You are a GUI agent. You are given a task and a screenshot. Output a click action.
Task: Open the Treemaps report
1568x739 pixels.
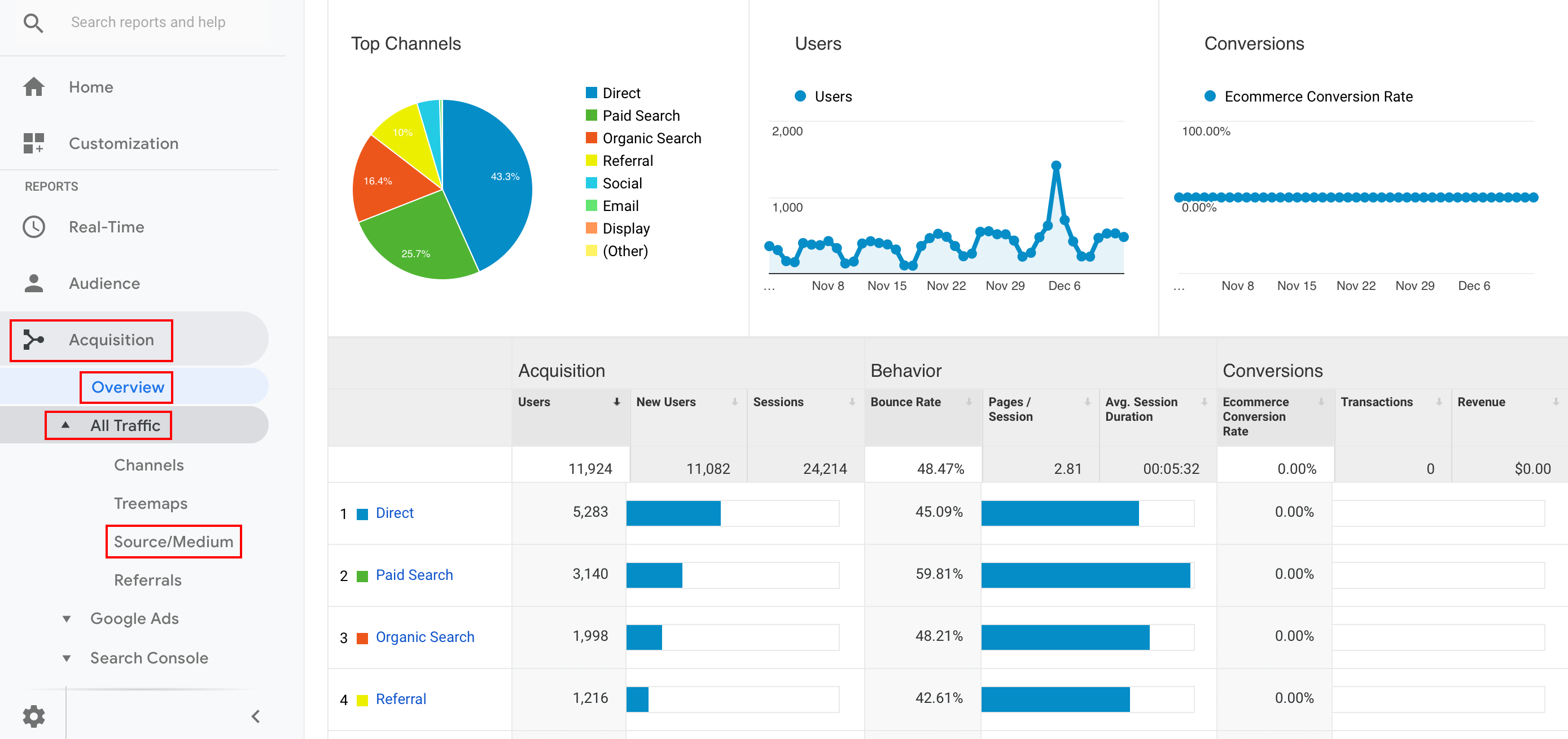click(x=150, y=503)
